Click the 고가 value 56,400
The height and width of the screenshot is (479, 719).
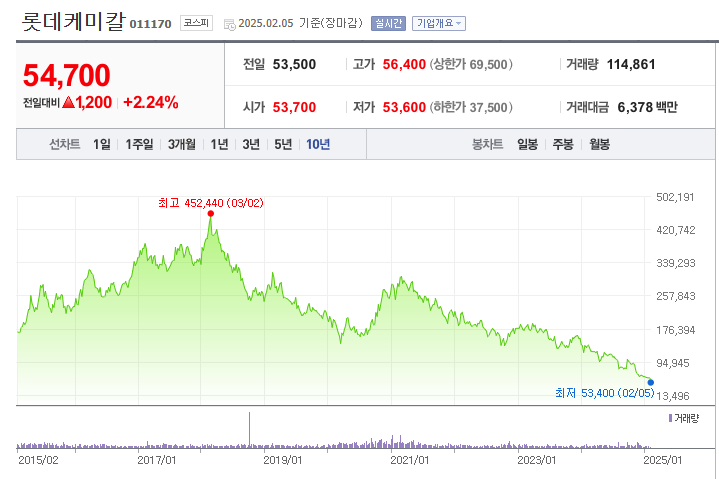tap(404, 64)
